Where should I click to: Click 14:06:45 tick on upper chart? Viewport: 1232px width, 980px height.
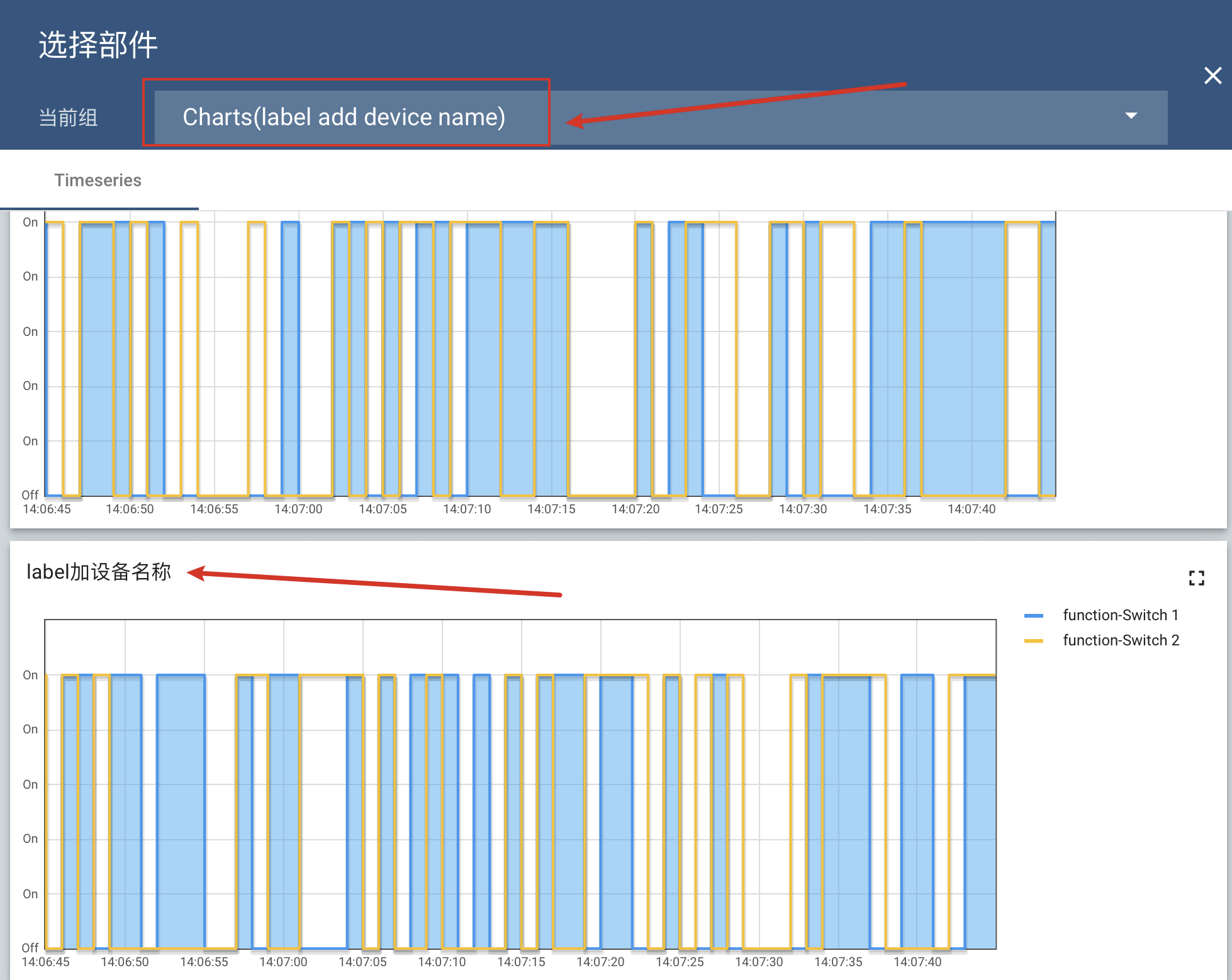tap(47, 509)
